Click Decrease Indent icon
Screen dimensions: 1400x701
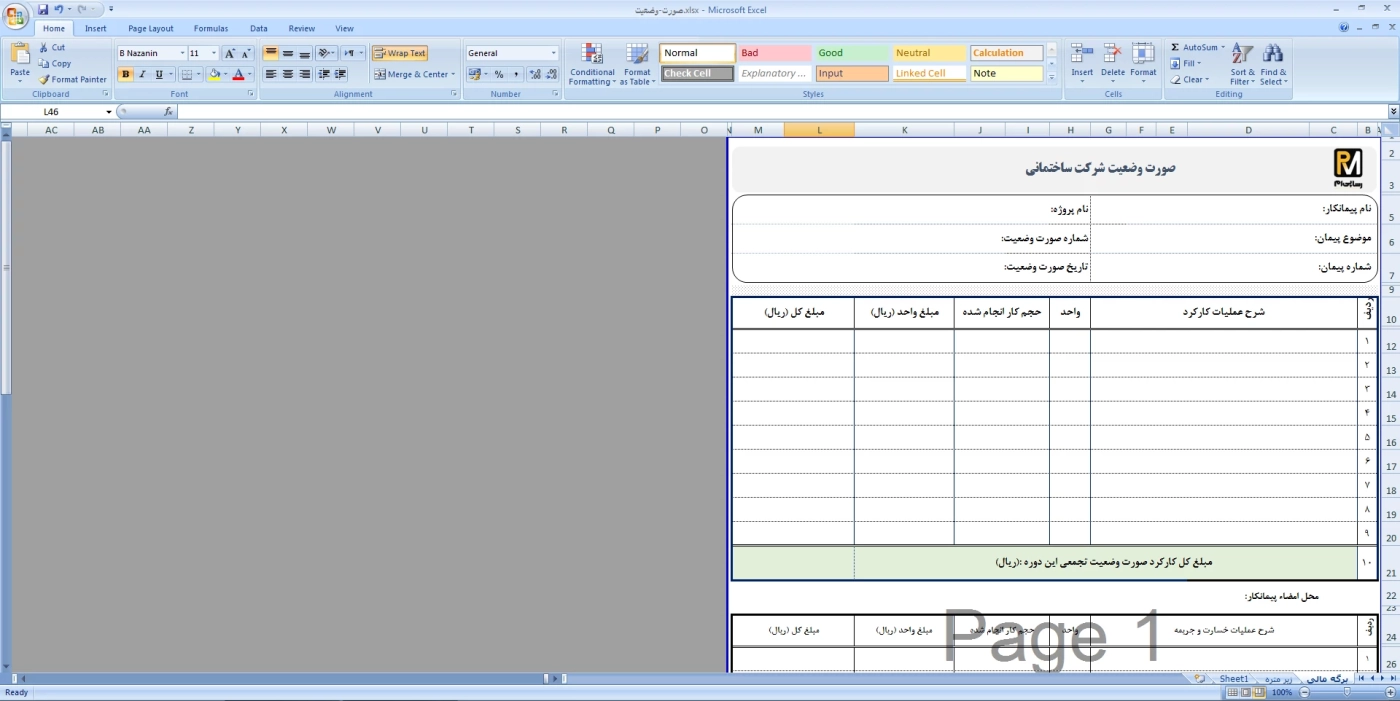click(324, 74)
